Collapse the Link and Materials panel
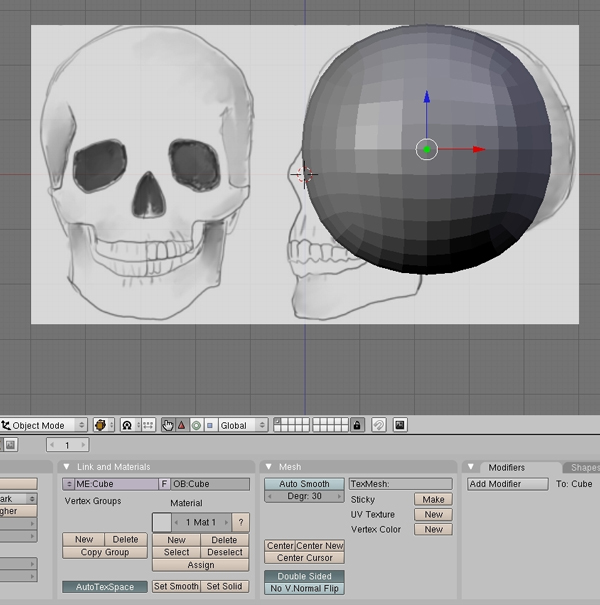 (66, 467)
